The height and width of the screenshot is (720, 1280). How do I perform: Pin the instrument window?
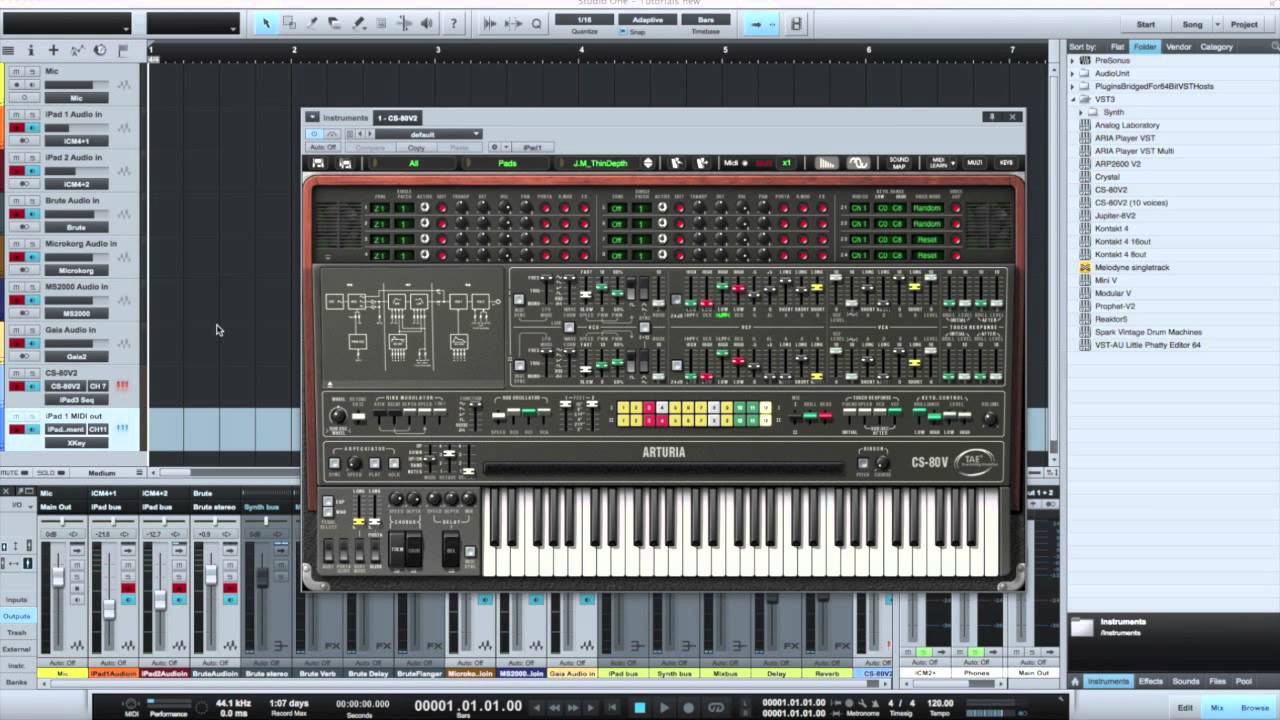point(992,117)
